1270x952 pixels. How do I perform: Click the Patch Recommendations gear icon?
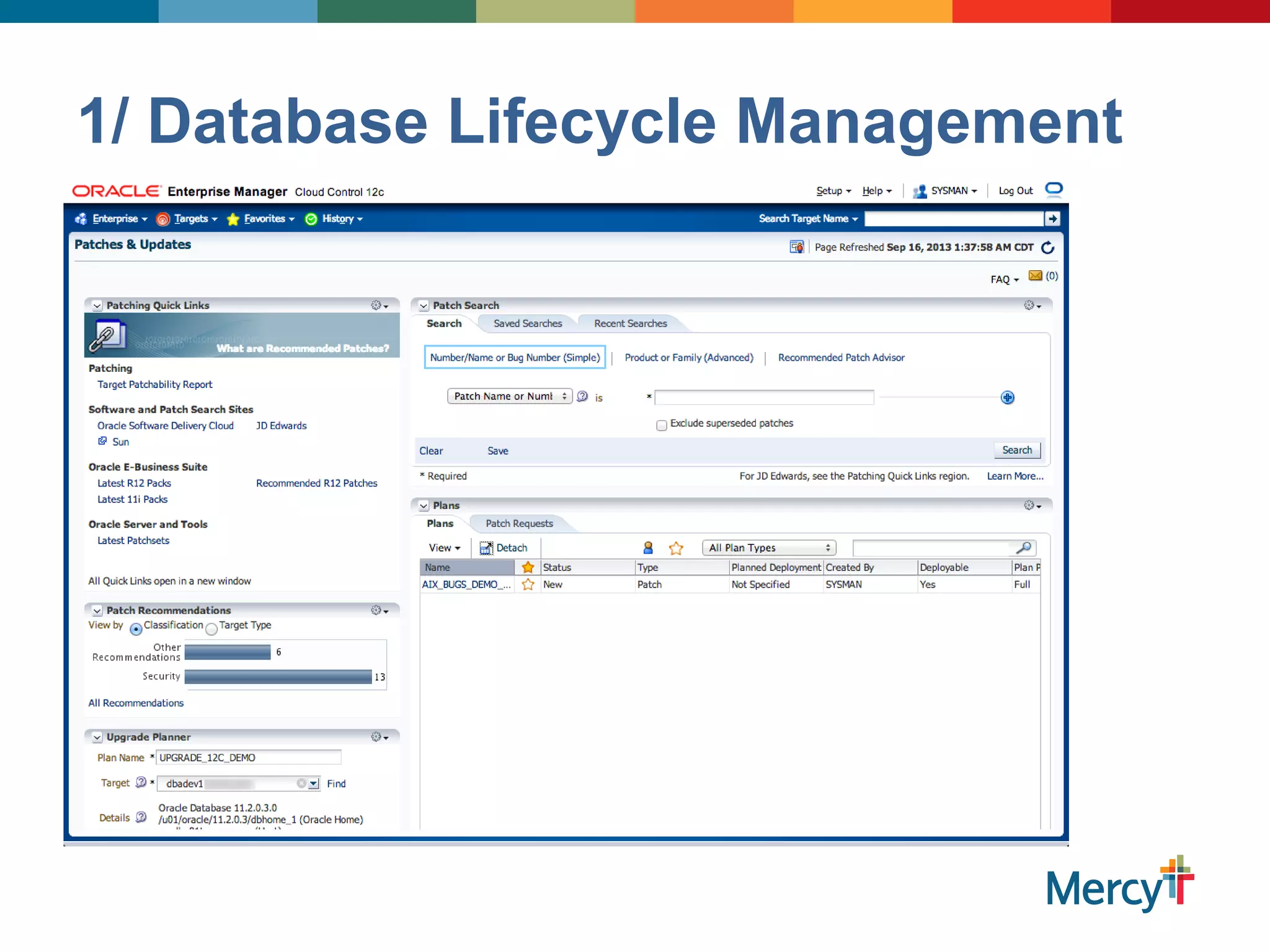click(380, 610)
